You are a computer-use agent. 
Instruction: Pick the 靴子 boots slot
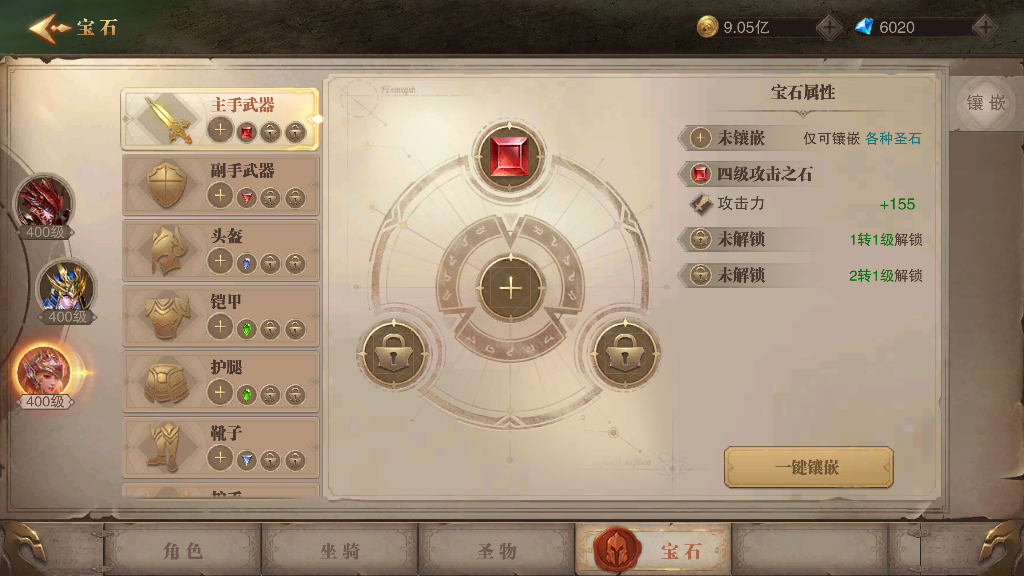221,447
